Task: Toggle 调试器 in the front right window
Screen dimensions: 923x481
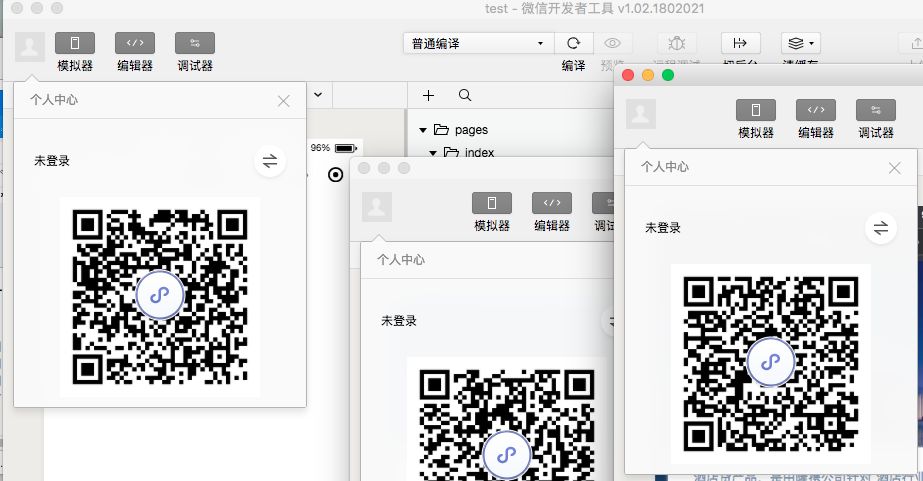Action: click(x=876, y=110)
